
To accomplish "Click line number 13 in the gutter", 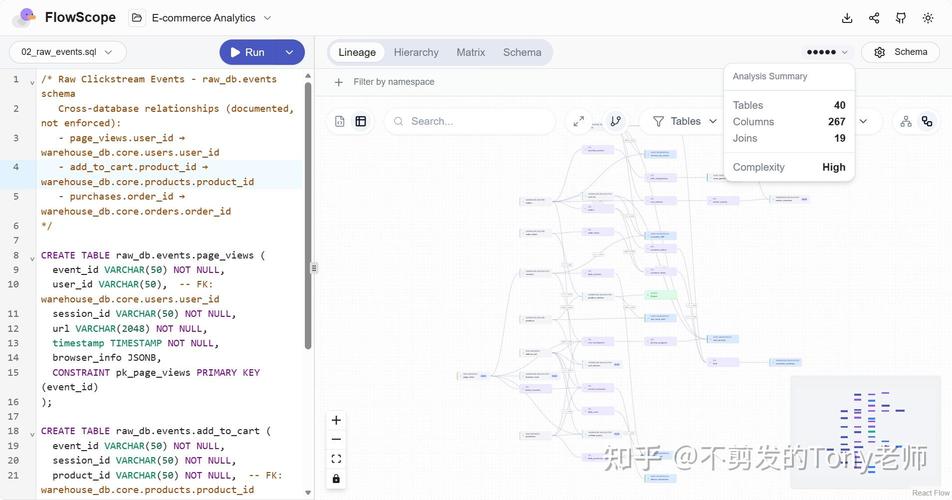I will (13, 343).
